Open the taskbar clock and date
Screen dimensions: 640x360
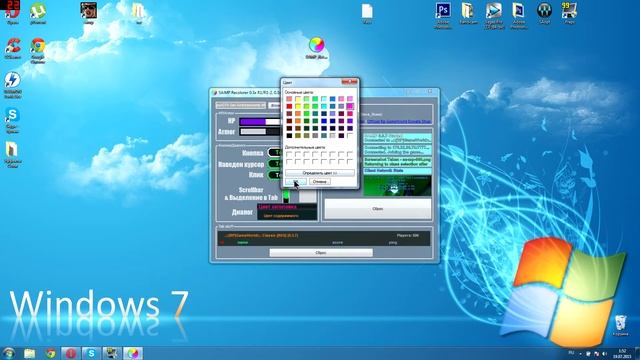622,353
